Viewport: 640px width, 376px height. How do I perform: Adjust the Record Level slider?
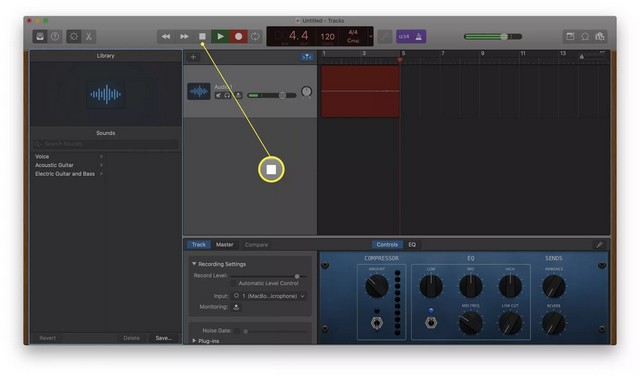point(269,276)
